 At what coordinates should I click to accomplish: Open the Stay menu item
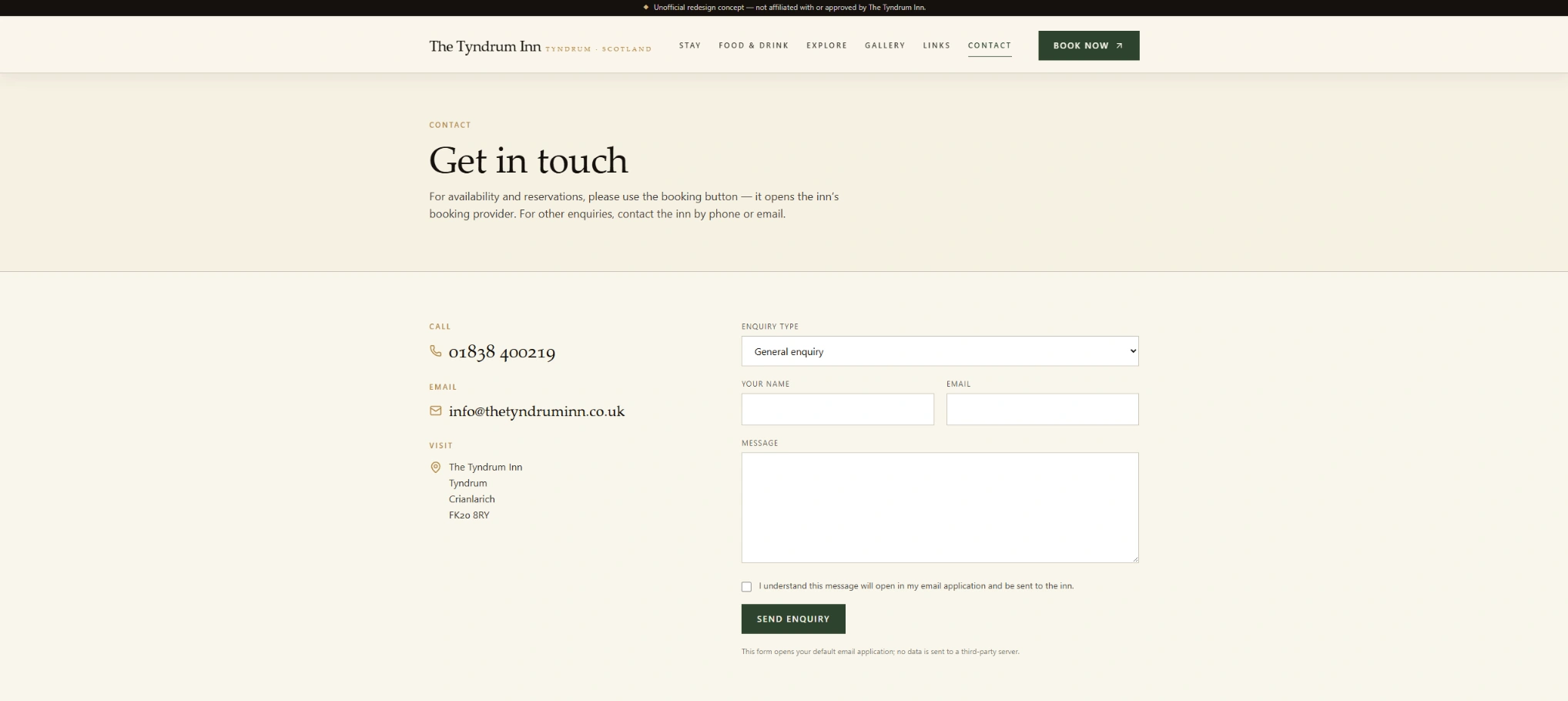tap(690, 45)
